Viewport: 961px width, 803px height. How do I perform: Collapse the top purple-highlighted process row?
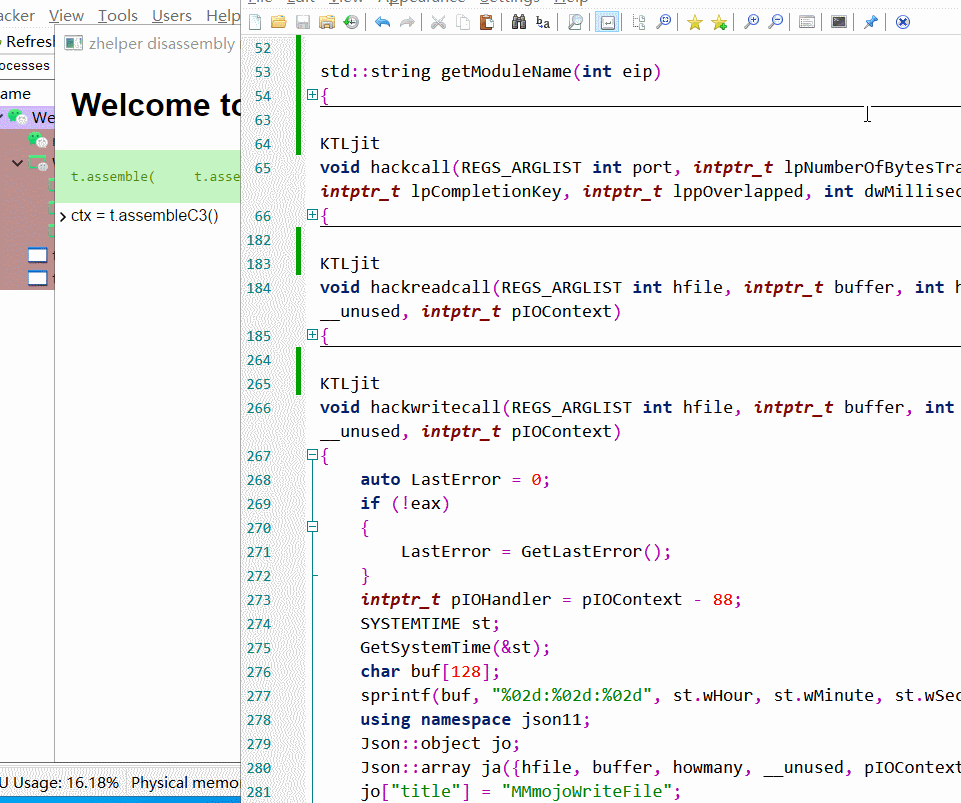coord(2,117)
